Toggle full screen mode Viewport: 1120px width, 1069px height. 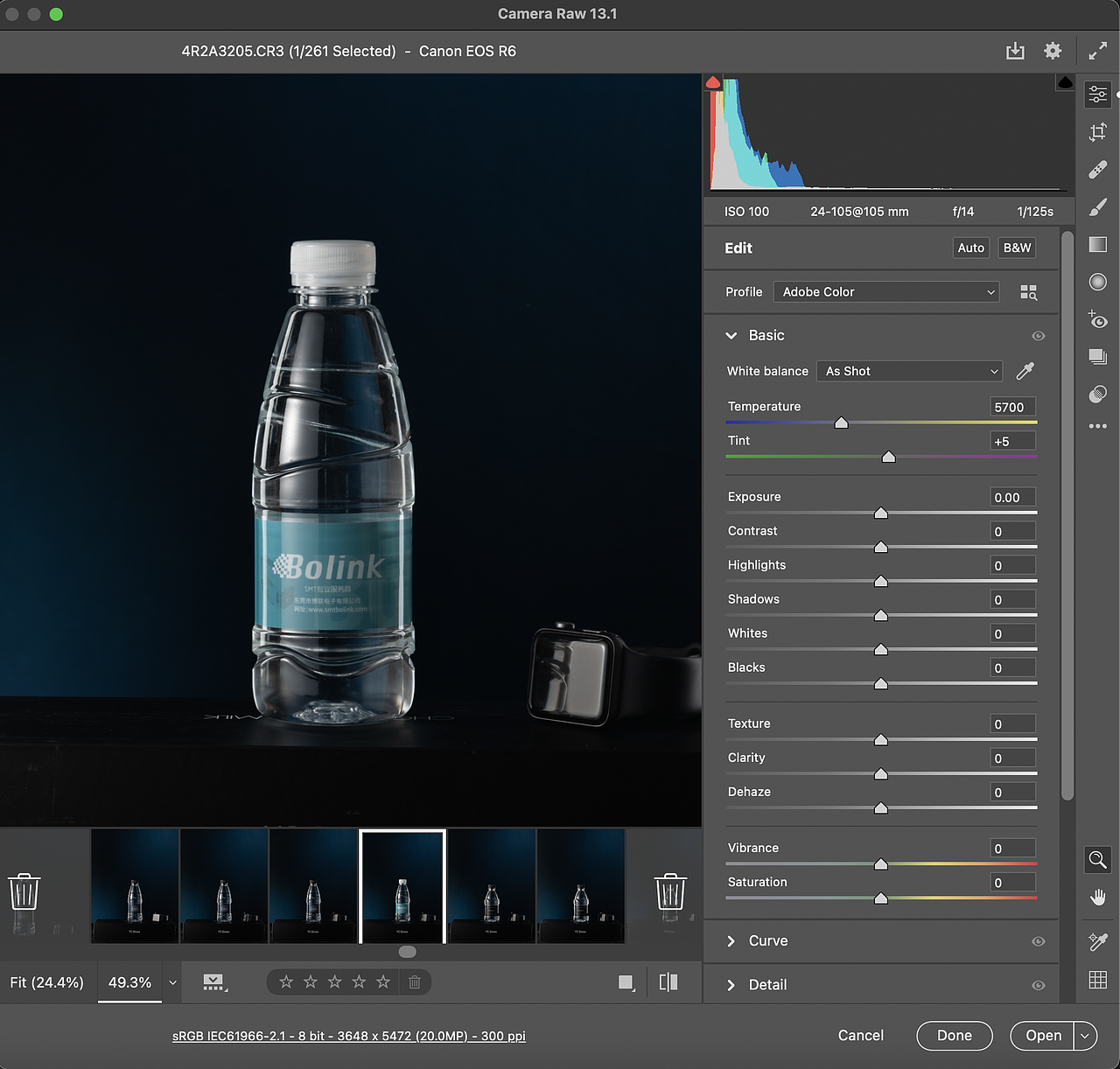tap(1097, 51)
